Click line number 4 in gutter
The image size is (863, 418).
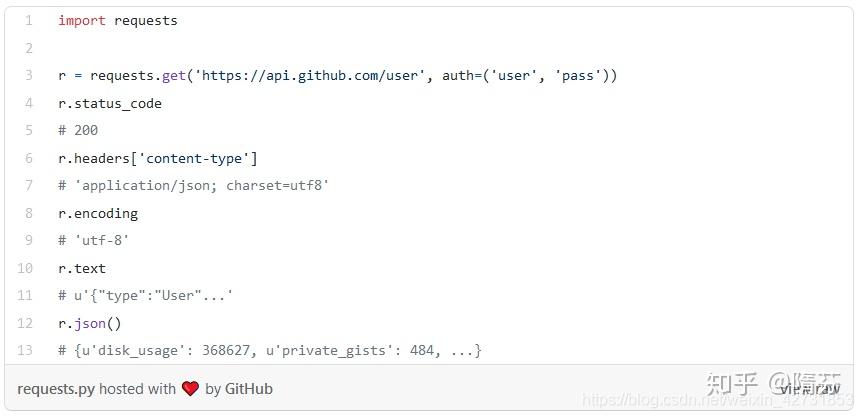(x=28, y=103)
